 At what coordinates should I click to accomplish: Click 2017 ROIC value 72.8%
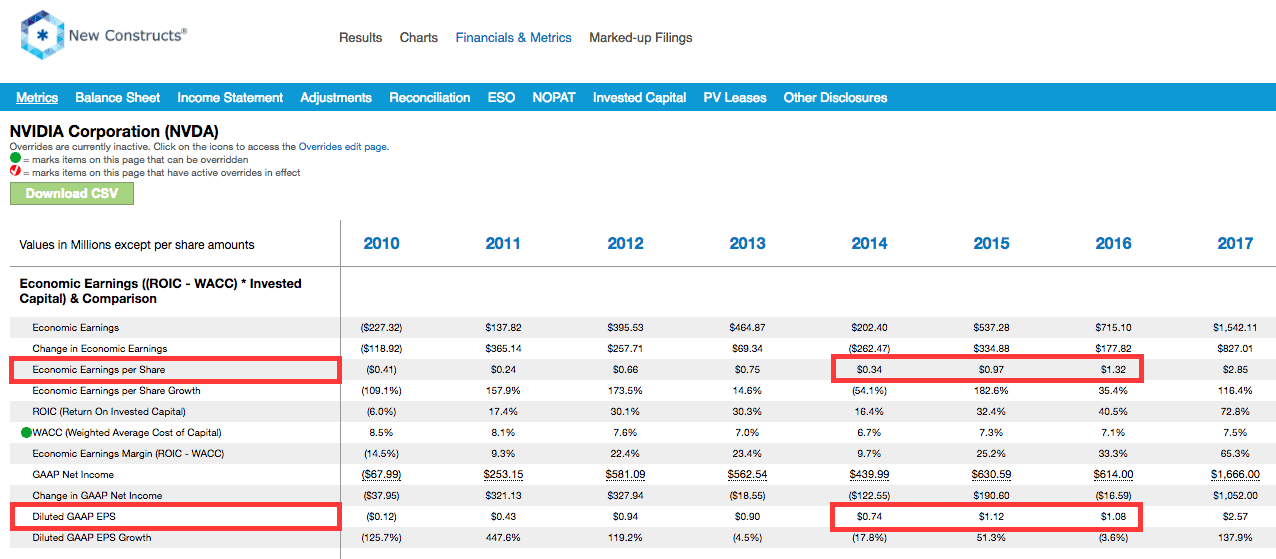coord(1235,412)
